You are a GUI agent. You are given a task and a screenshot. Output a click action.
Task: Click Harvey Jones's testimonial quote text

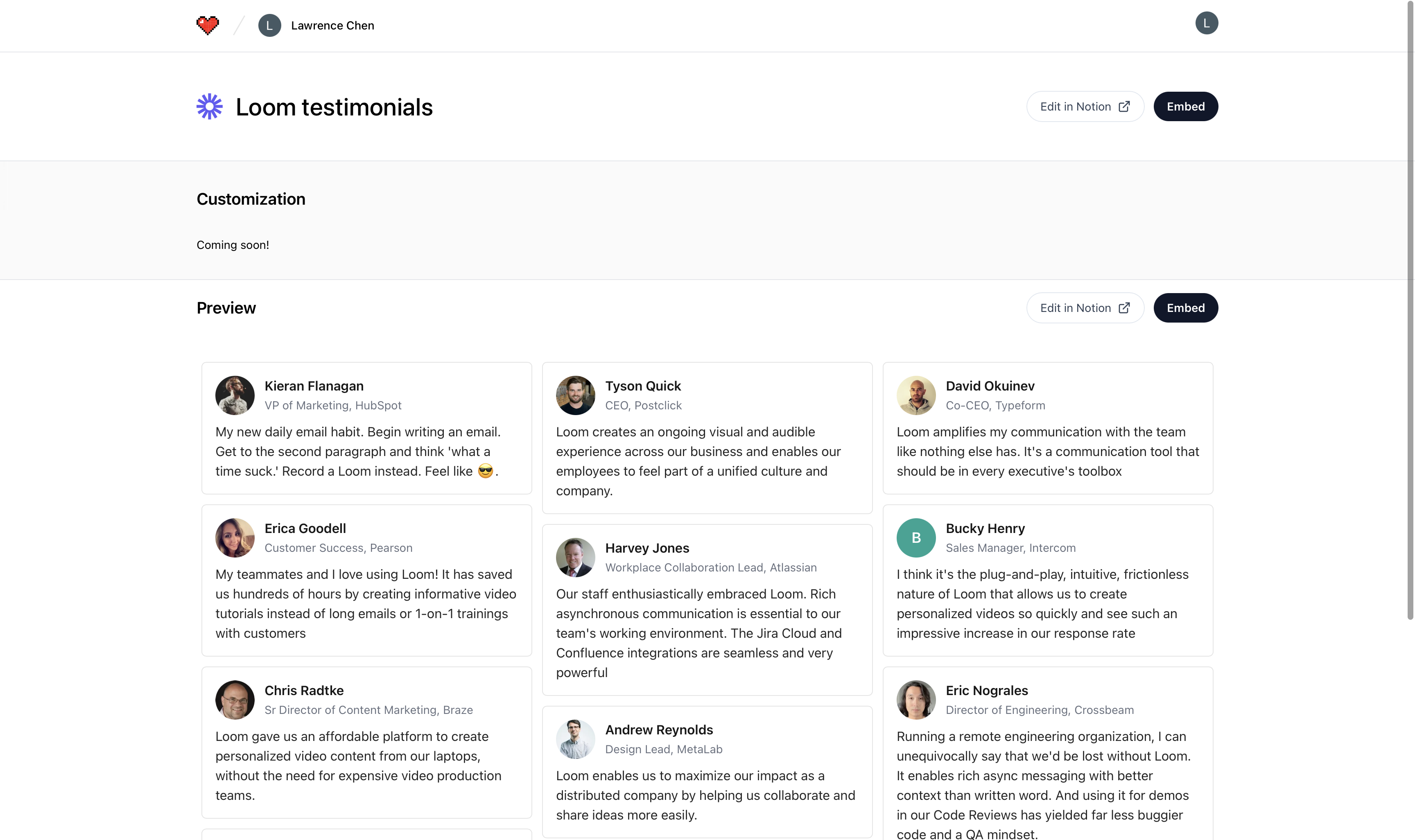[x=698, y=634]
